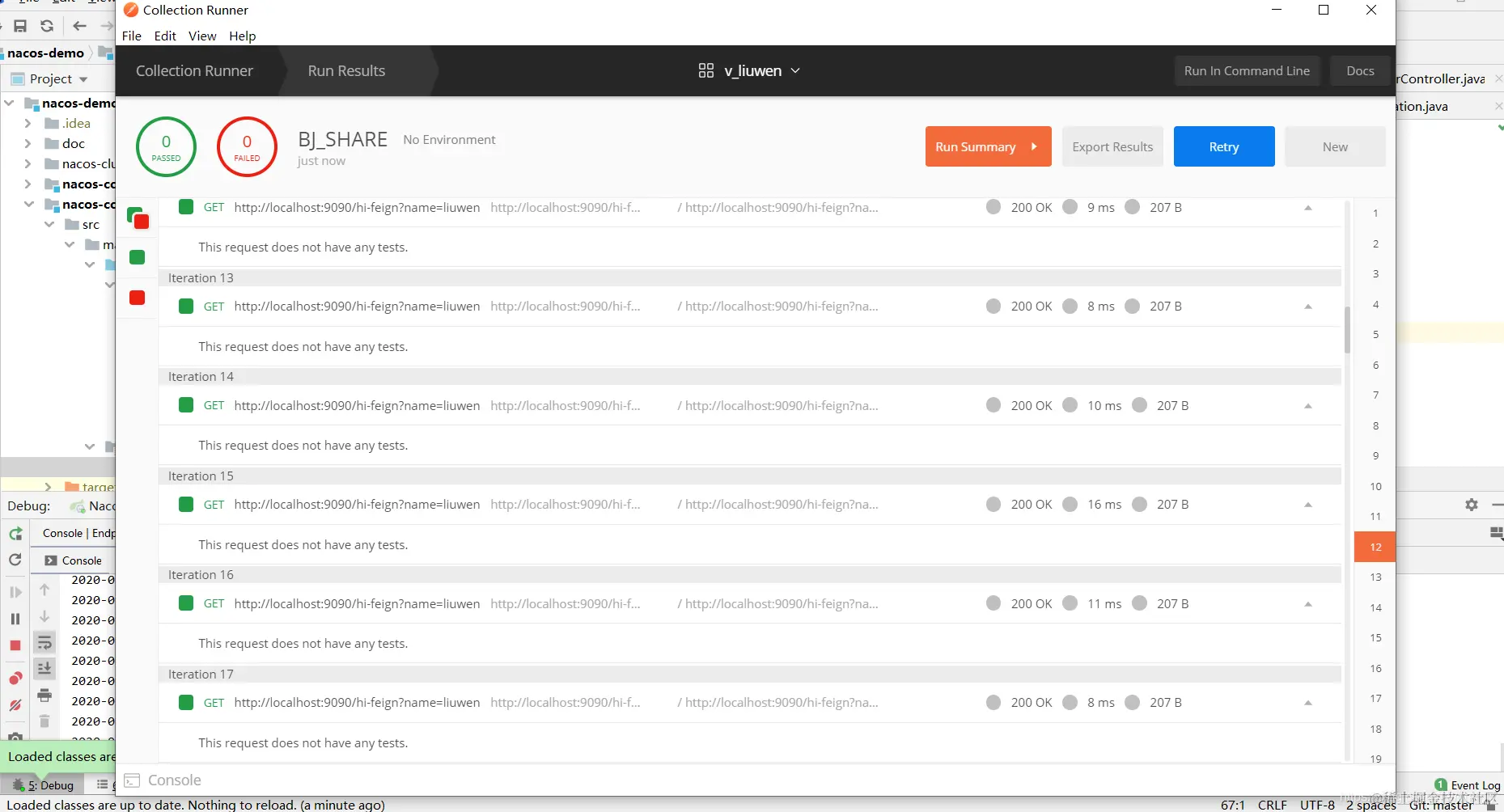Open the Help menu in Collection Runner

coord(242,36)
